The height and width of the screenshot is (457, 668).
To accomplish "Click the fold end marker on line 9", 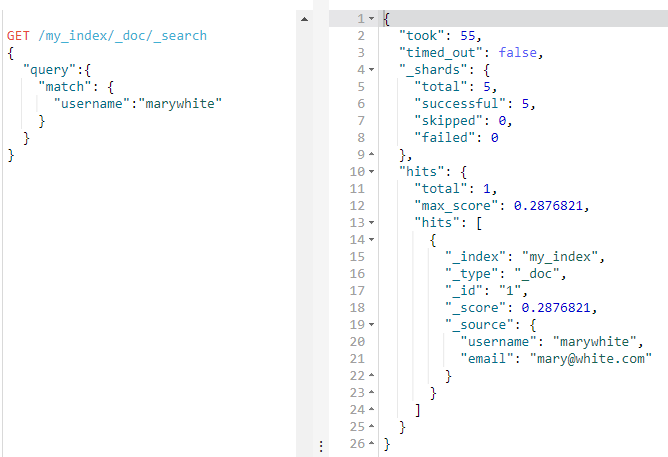I will tap(371, 154).
